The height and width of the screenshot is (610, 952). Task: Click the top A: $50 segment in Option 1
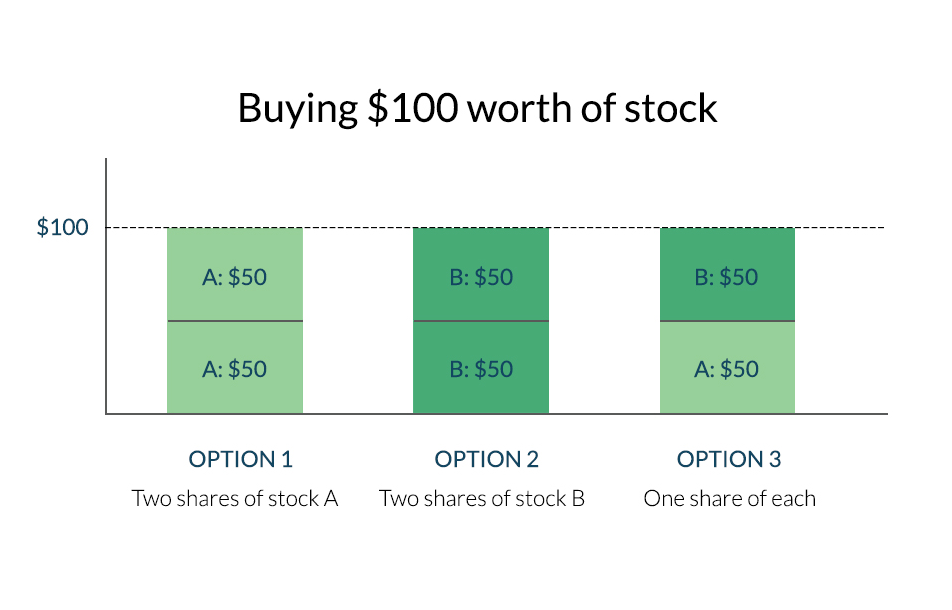(235, 274)
